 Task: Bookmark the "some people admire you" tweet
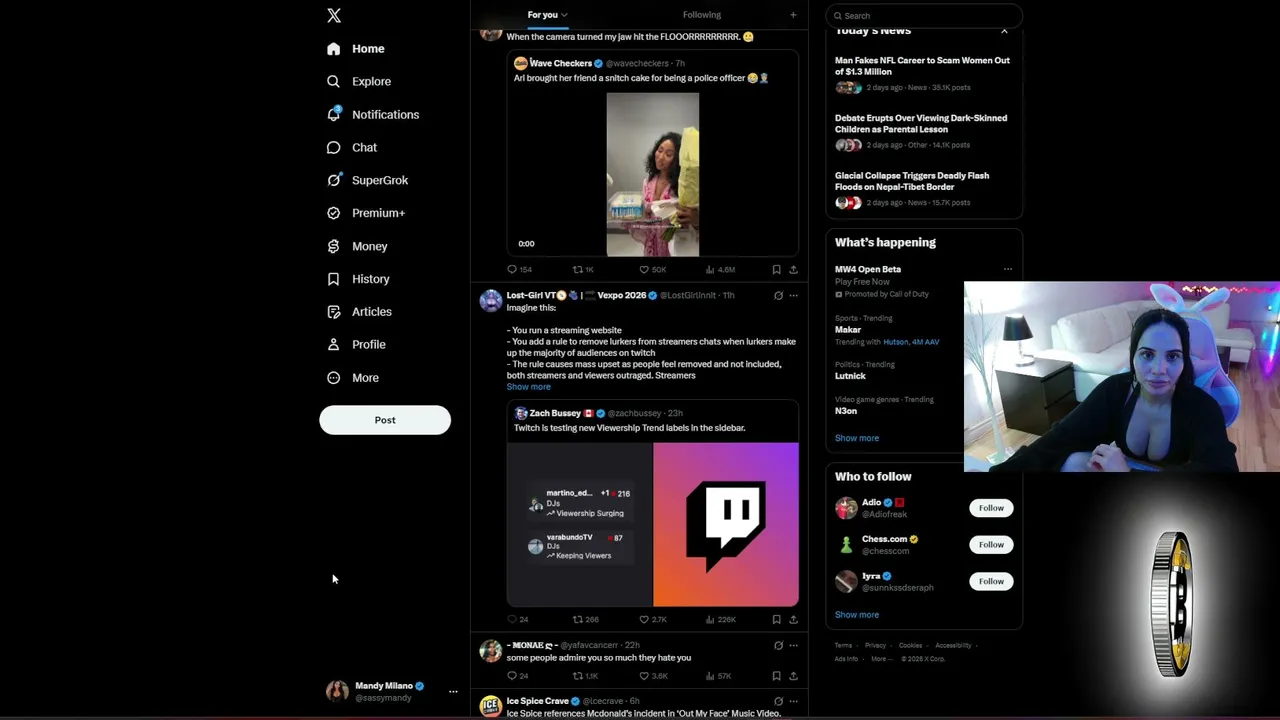point(776,676)
